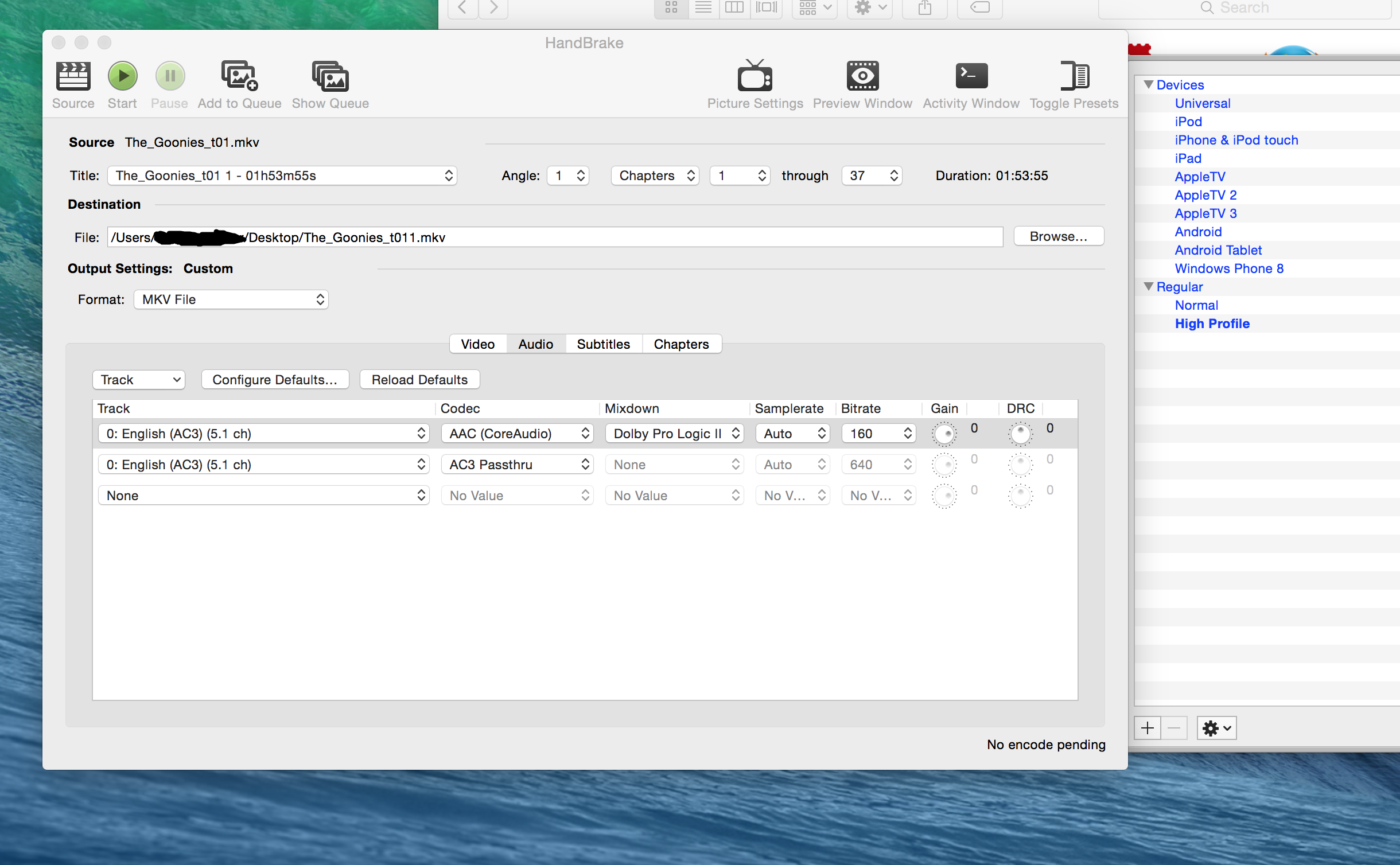
Task: Select first audio track 0: English (AC3) dropdown
Action: (x=264, y=434)
